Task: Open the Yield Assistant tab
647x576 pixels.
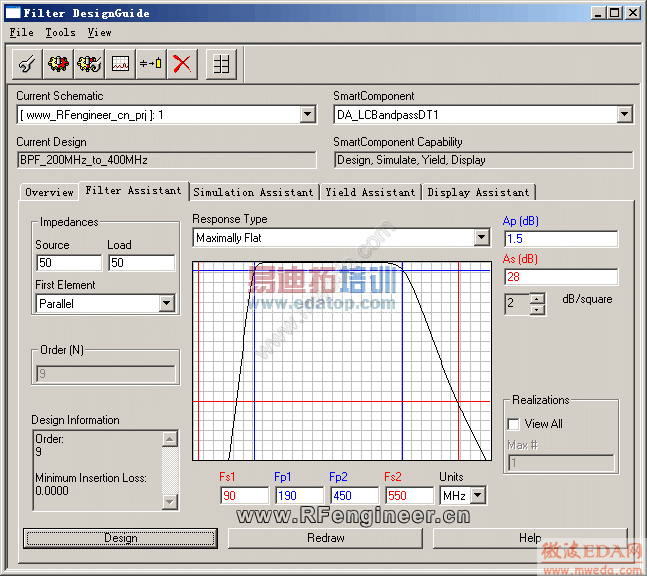Action: coord(370,192)
